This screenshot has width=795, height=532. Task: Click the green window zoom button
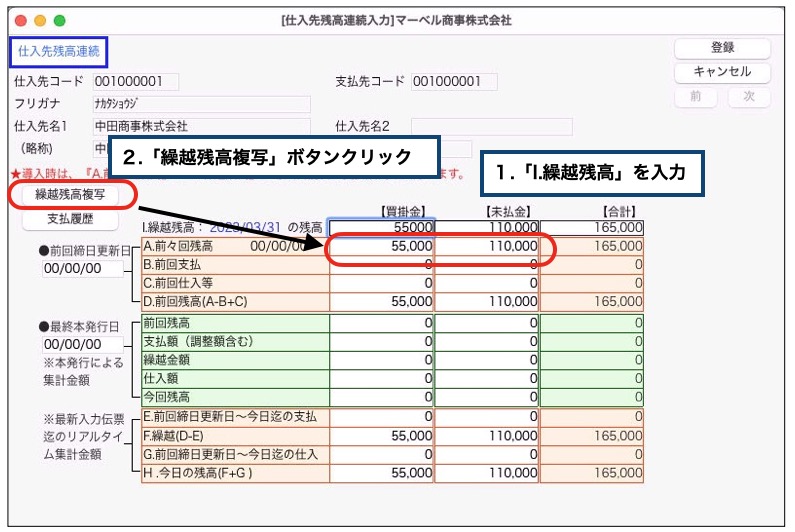click(59, 20)
